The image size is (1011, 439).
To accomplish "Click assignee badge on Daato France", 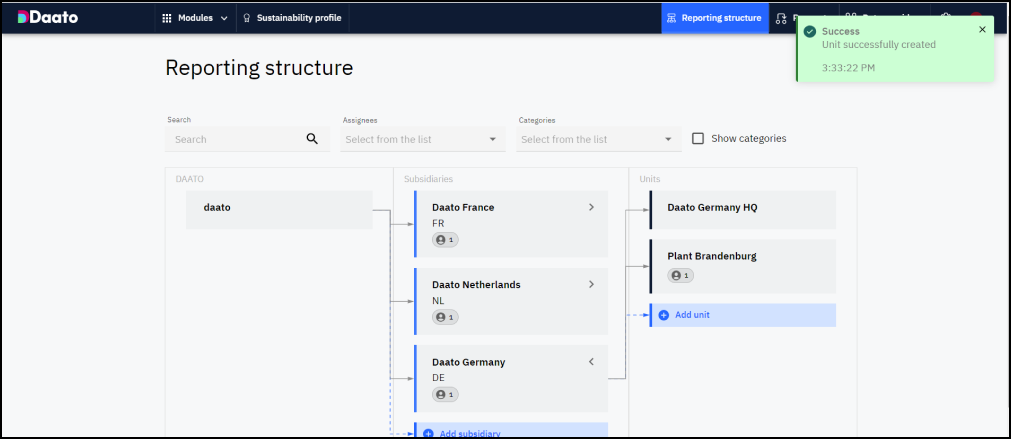I will coord(445,240).
